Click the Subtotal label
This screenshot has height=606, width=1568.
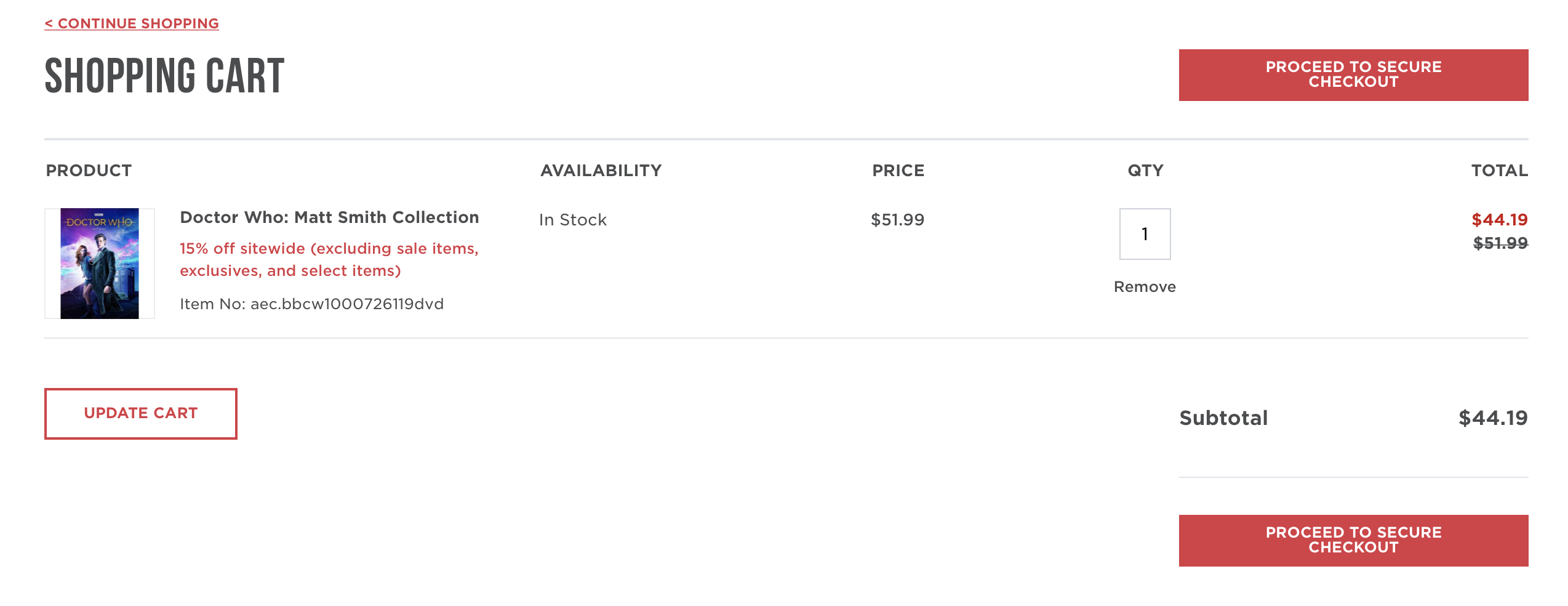(x=1223, y=418)
